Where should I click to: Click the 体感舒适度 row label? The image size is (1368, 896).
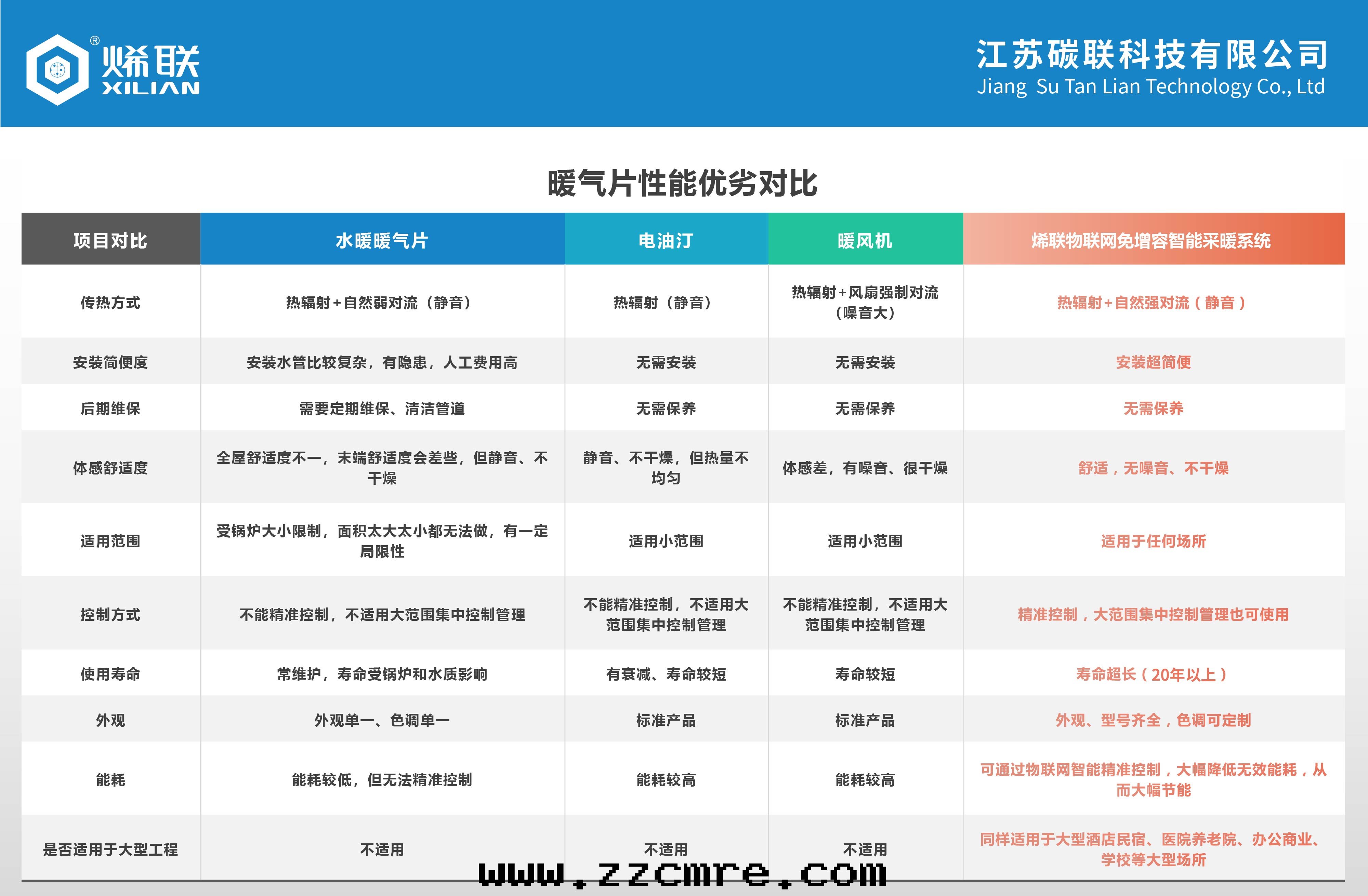pyautogui.click(x=110, y=468)
